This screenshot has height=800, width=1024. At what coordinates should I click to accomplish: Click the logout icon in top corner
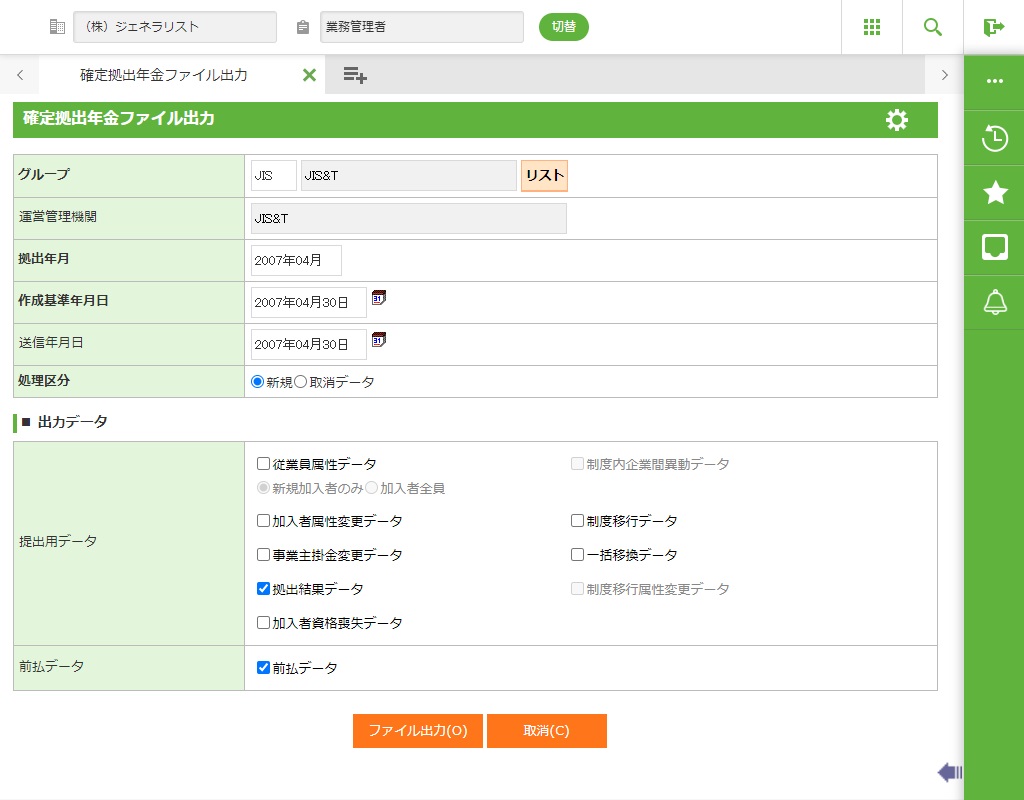[993, 27]
